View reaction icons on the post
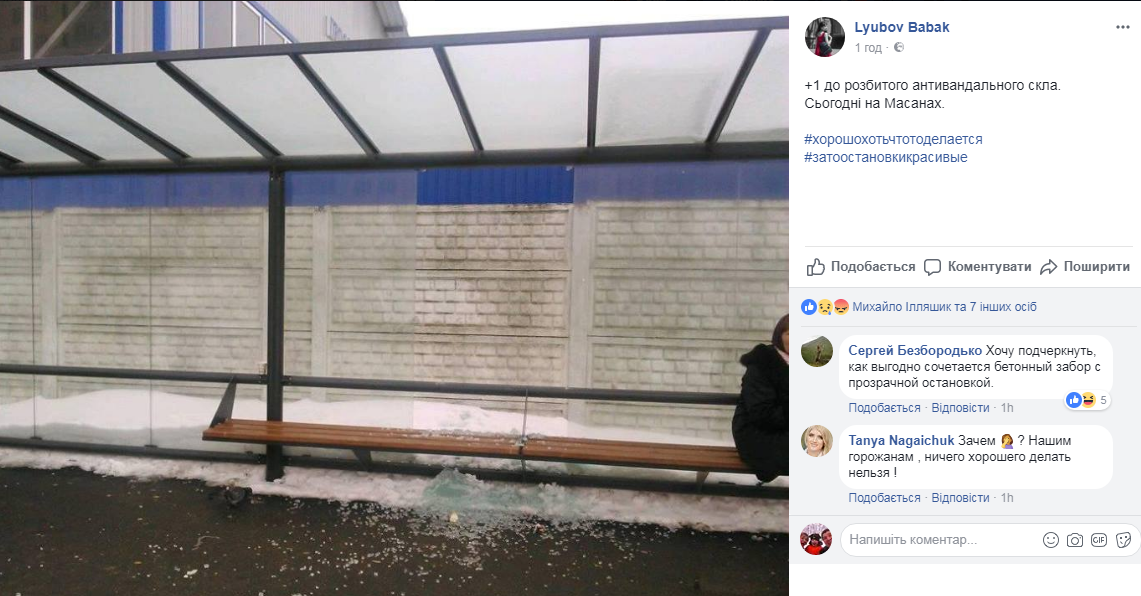 (x=825, y=307)
